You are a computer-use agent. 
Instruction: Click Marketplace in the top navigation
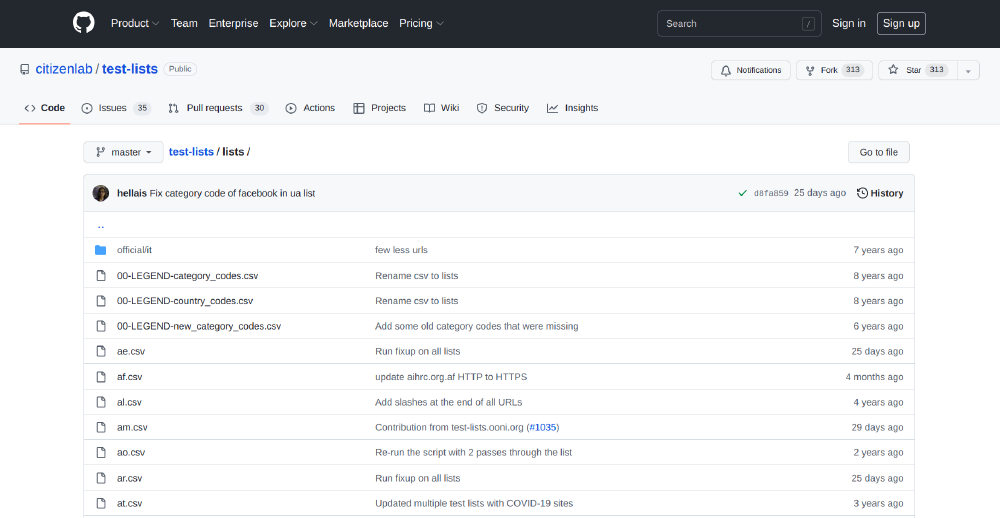[358, 23]
